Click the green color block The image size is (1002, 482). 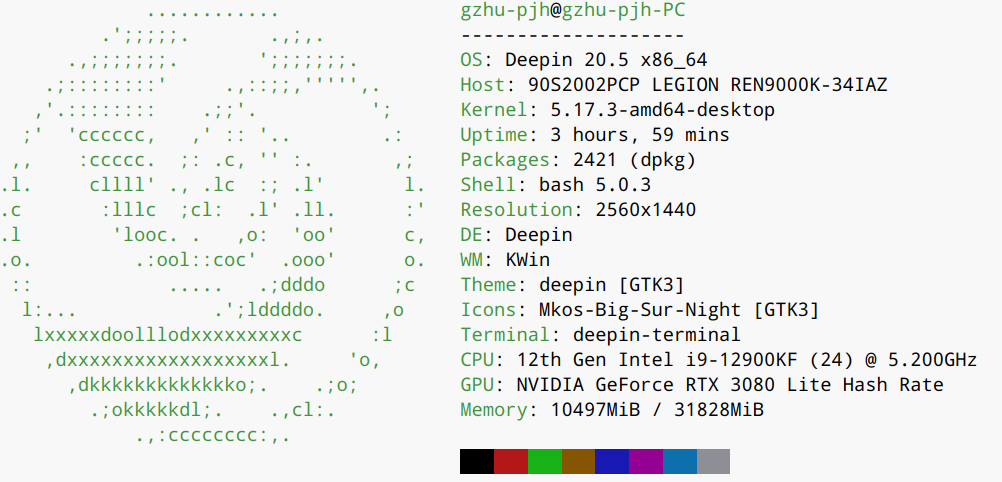coord(544,462)
